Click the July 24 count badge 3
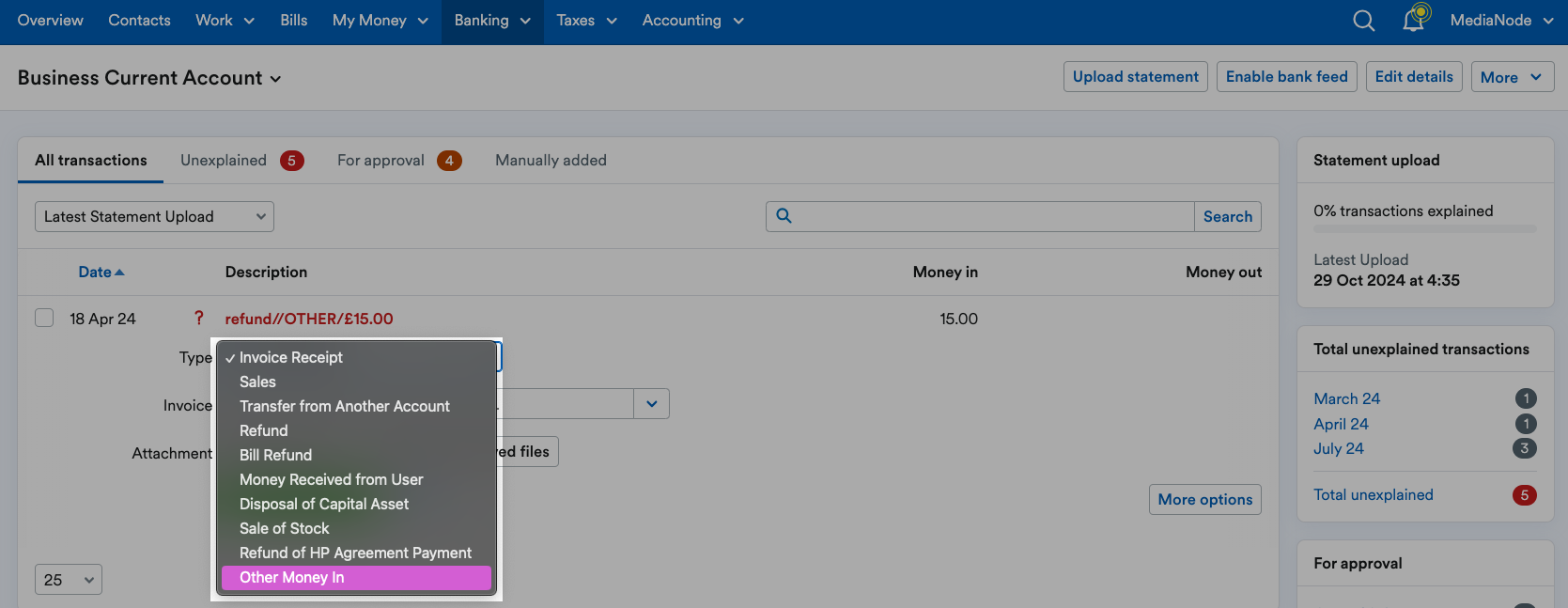The height and width of the screenshot is (608, 1568). 1525,448
